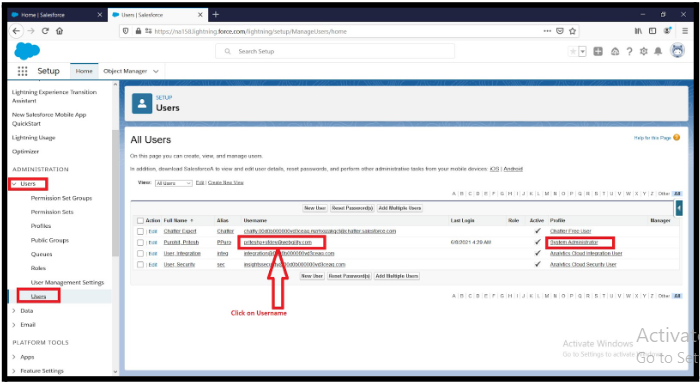Open the All Users view dropdown
This screenshot has height=384, width=700.
(173, 183)
